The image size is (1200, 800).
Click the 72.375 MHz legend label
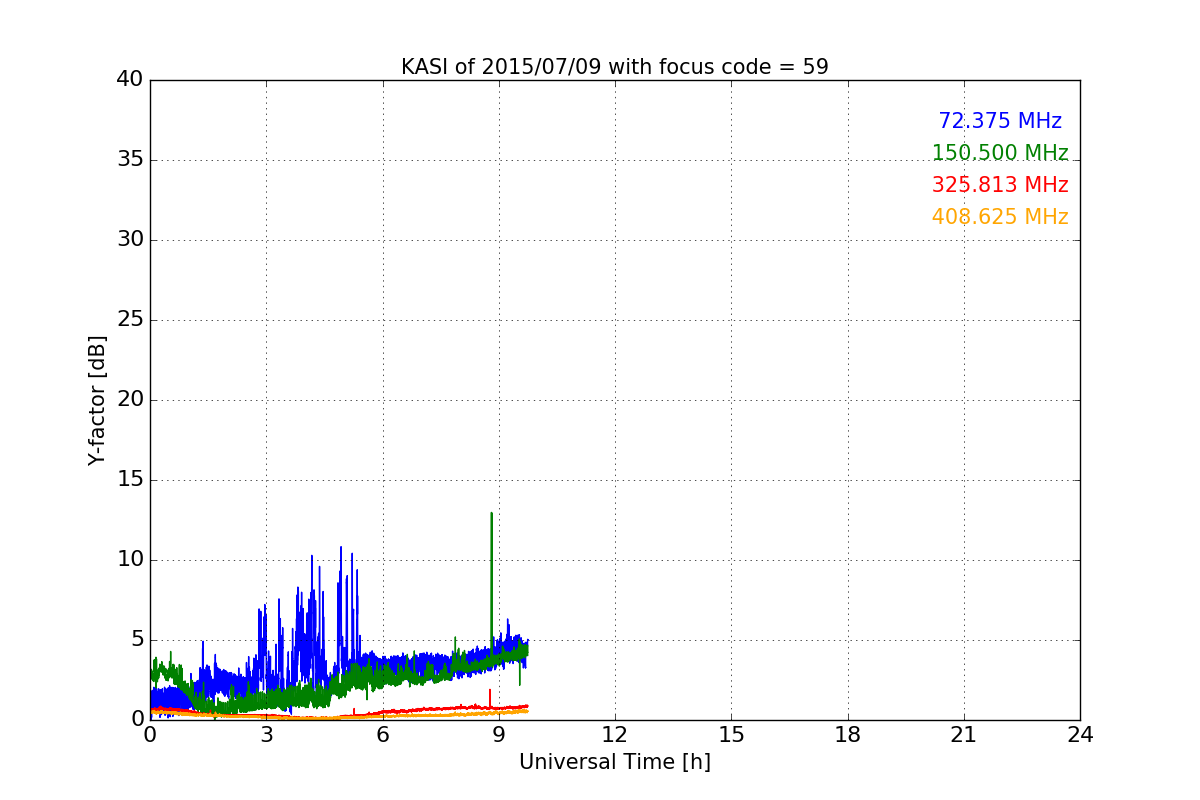click(1000, 121)
